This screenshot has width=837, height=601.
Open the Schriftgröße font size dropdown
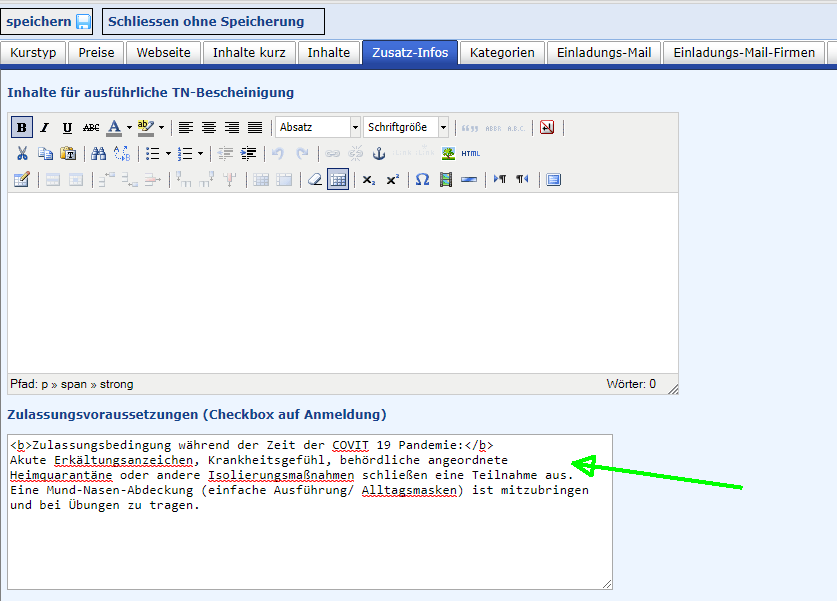406,128
